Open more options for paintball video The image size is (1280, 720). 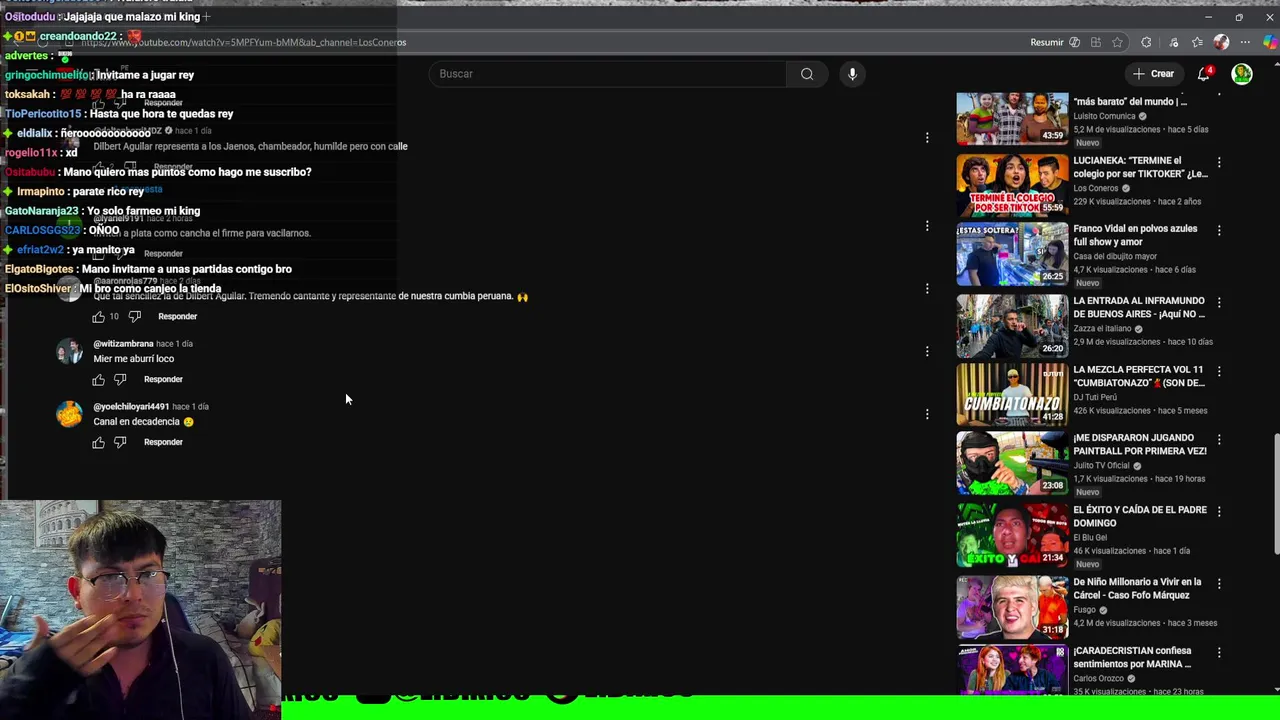[1219, 439]
